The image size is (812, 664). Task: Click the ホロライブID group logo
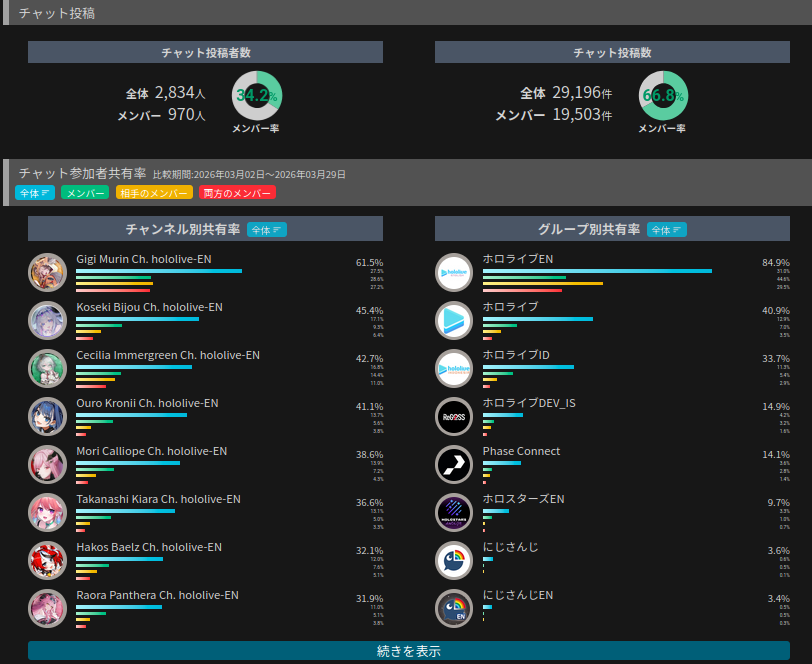pyautogui.click(x=454, y=369)
